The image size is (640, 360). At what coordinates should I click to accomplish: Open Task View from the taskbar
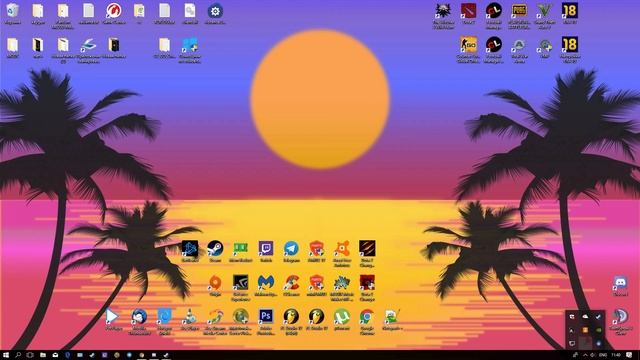[30, 355]
